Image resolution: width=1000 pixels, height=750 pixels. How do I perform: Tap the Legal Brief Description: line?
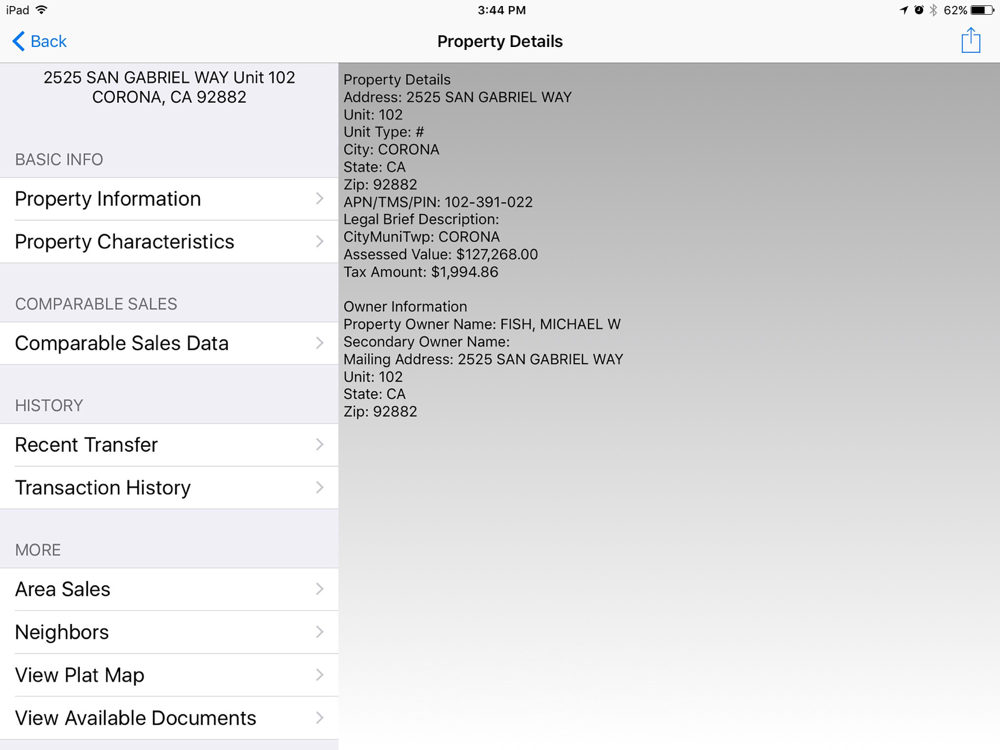(421, 219)
